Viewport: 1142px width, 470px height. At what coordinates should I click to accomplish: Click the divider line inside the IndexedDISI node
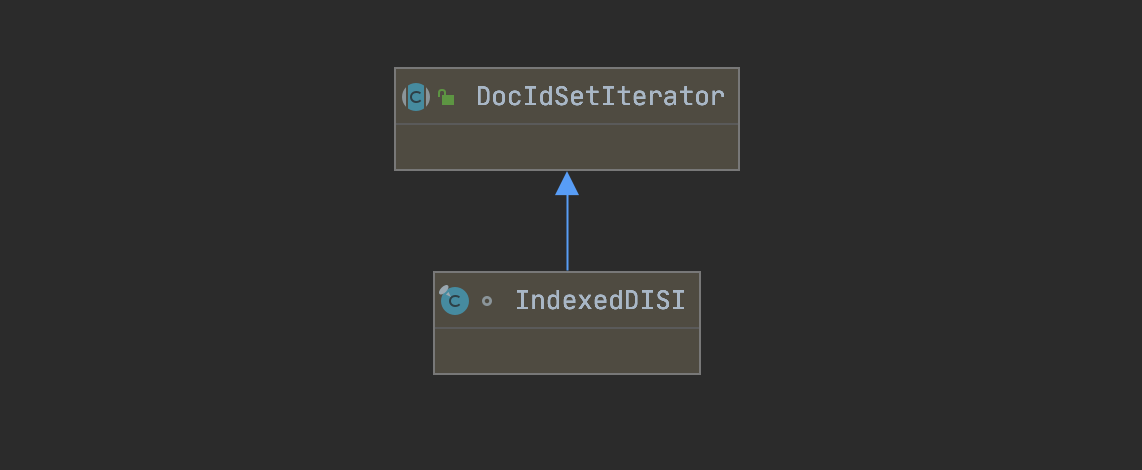[567, 328]
